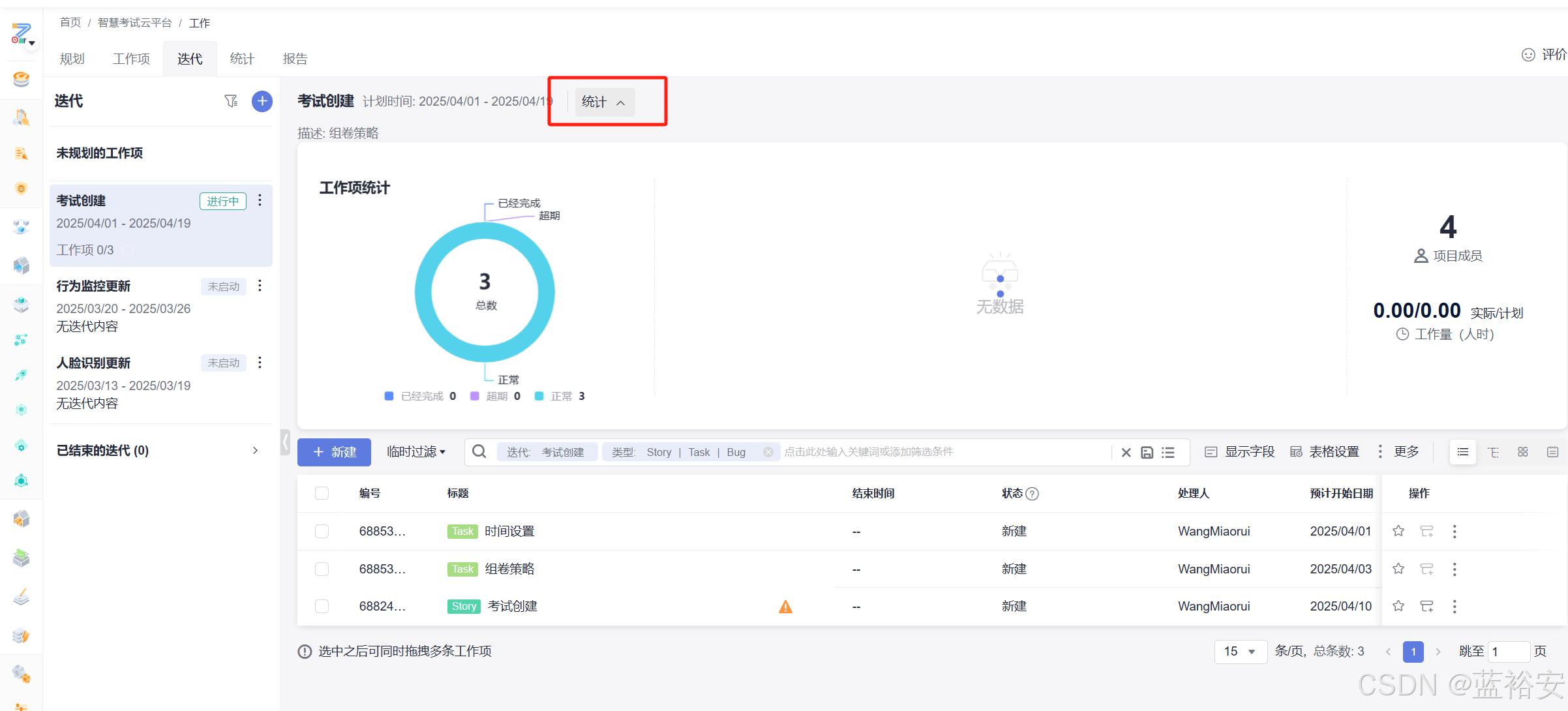Clear filters with the X icon
1568x711 pixels.
tap(1126, 452)
